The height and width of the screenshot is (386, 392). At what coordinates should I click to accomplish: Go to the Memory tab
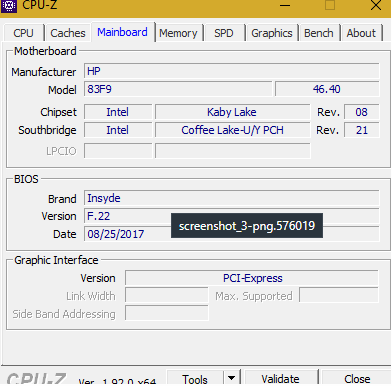click(178, 33)
